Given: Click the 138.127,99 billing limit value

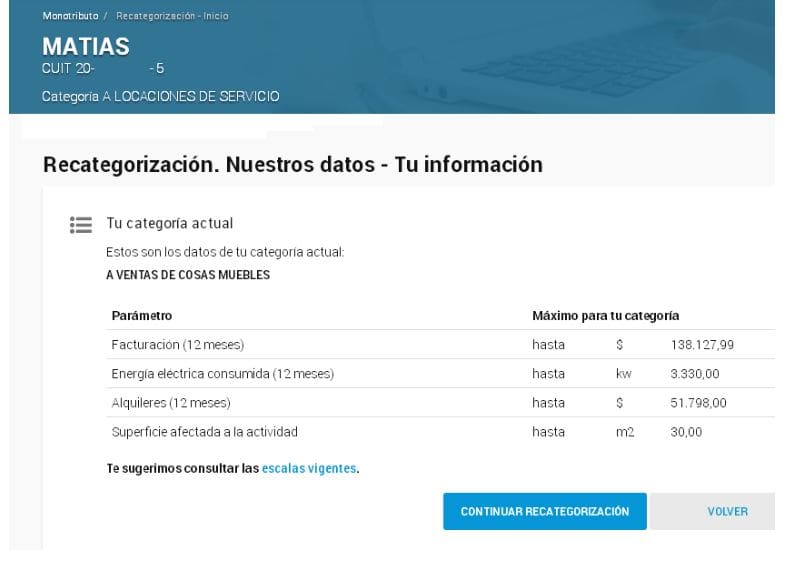Looking at the screenshot, I should click(x=702, y=345).
